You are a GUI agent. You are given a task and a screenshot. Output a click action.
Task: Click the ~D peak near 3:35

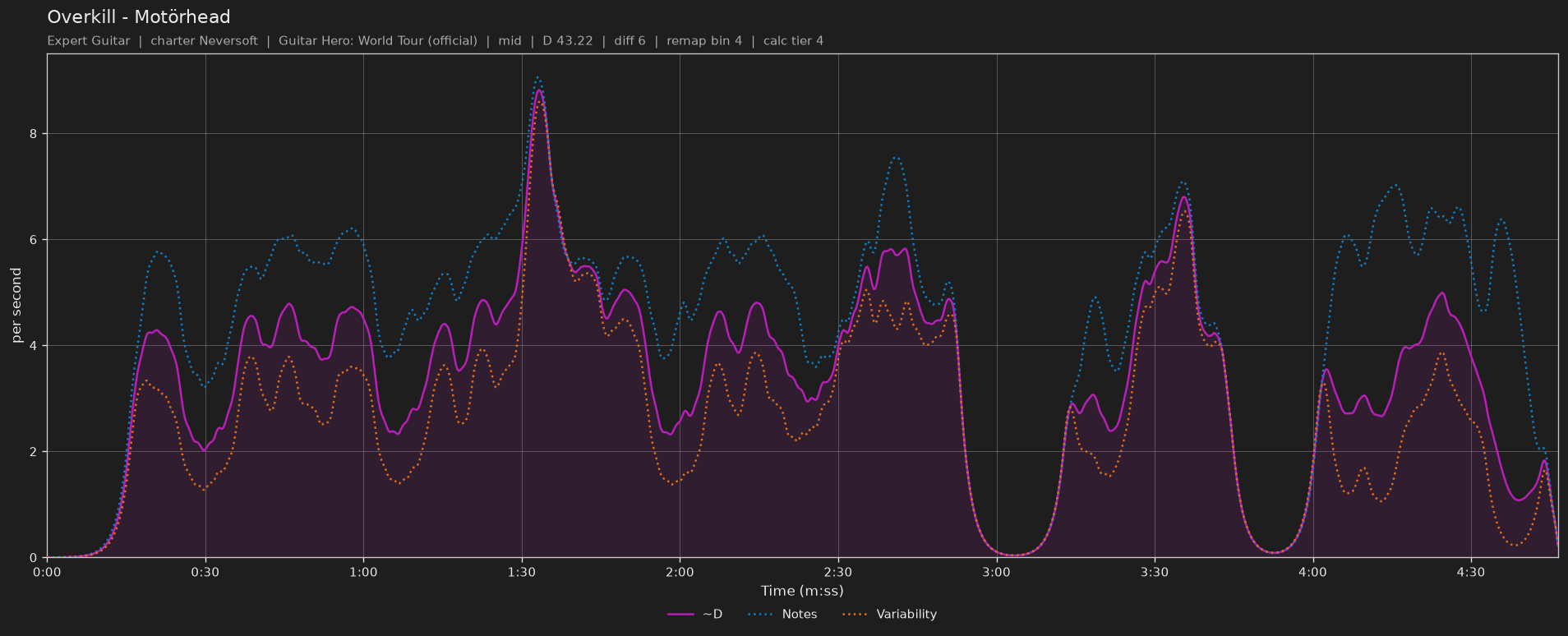[x=1183, y=196]
